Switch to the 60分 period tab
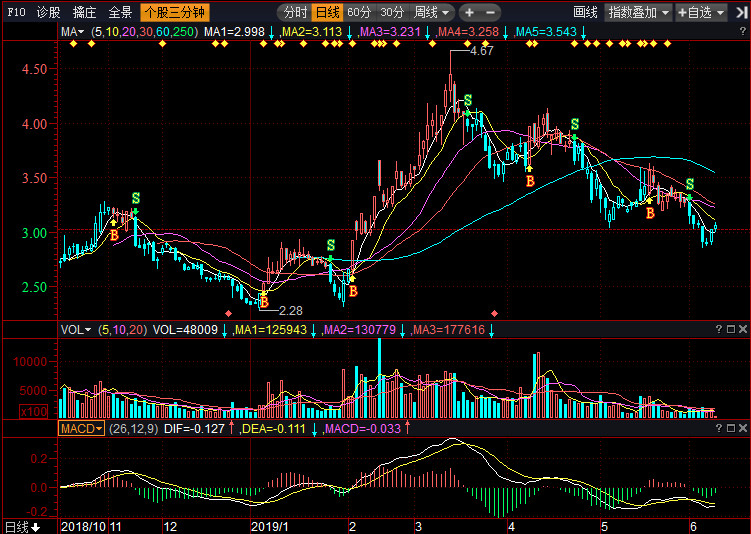 click(x=359, y=12)
